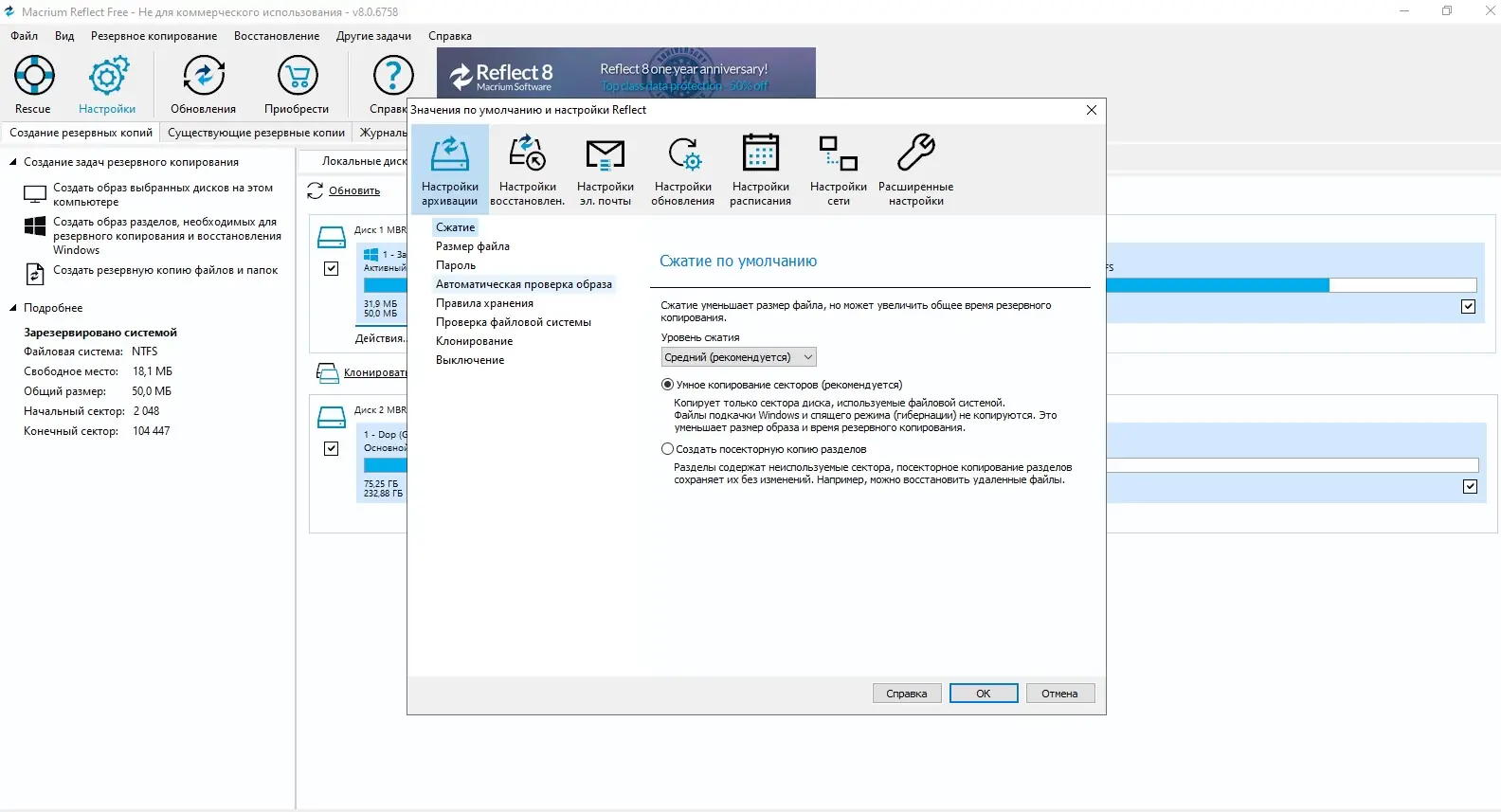Collapse Создание задач резервного копирования section
Viewport: 1501px width, 812px height.
[x=13, y=162]
